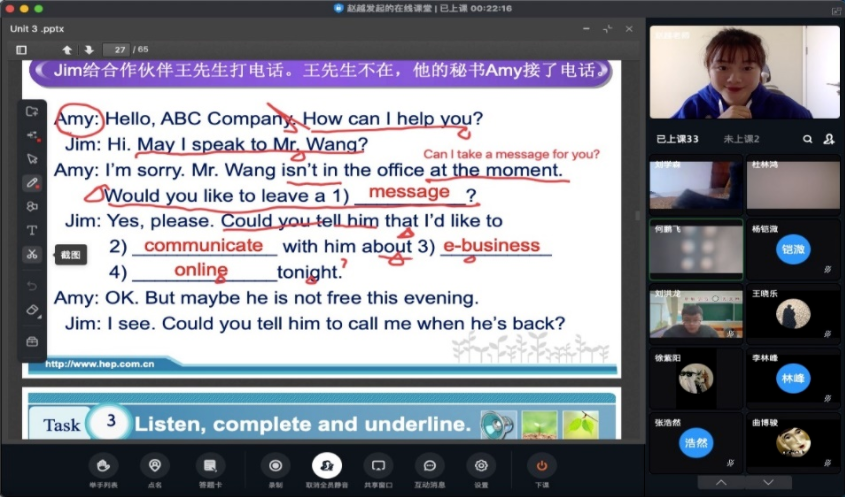Page participant list up with chevron
The image size is (845, 497).
click(721, 482)
